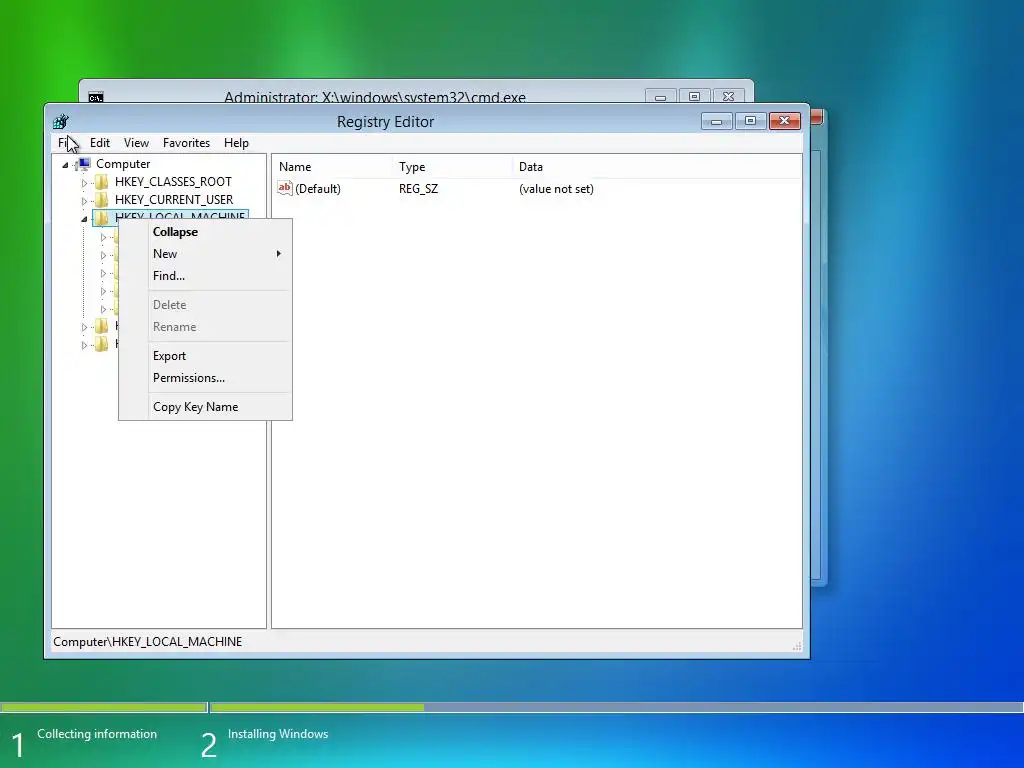Click the HKEY_CLASSES_ROOT folder icon
Viewport: 1024px width, 768px height.
[x=101, y=182]
